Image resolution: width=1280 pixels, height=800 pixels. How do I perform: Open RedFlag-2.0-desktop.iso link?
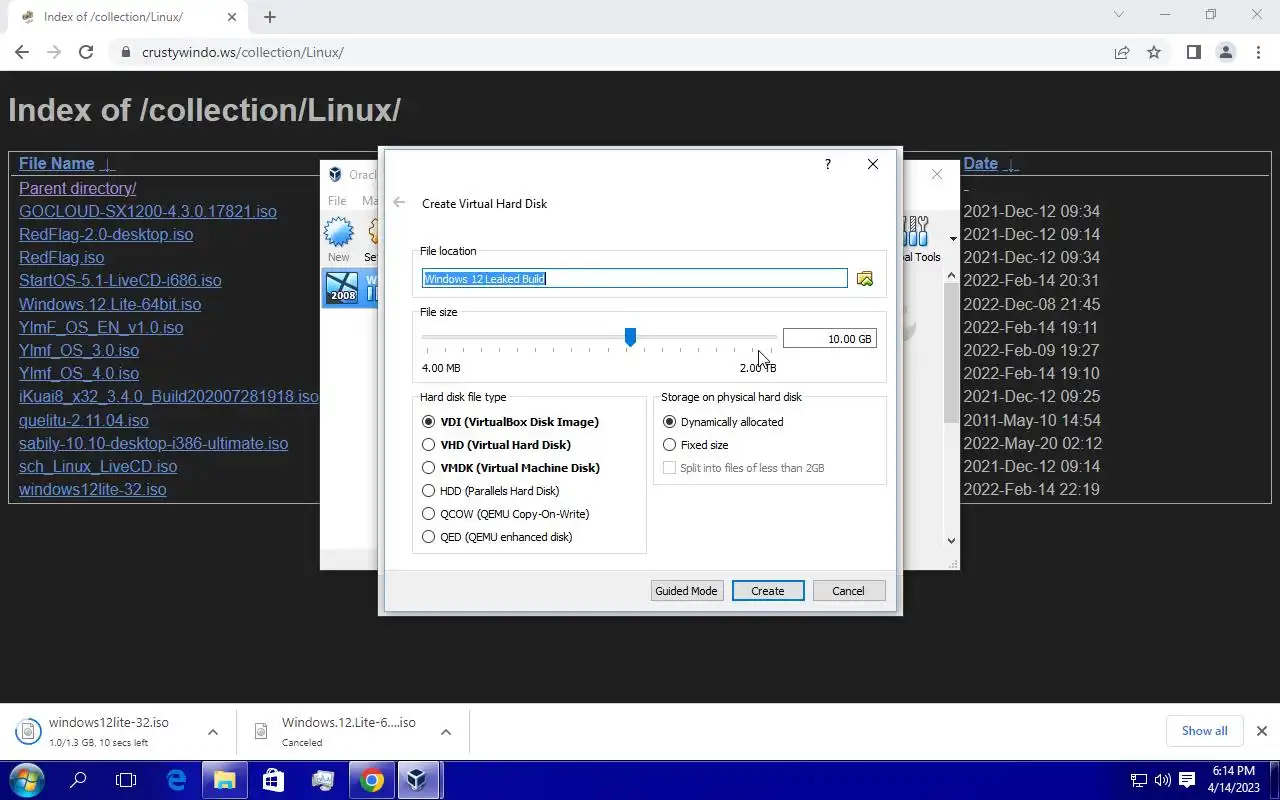pyautogui.click(x=106, y=234)
